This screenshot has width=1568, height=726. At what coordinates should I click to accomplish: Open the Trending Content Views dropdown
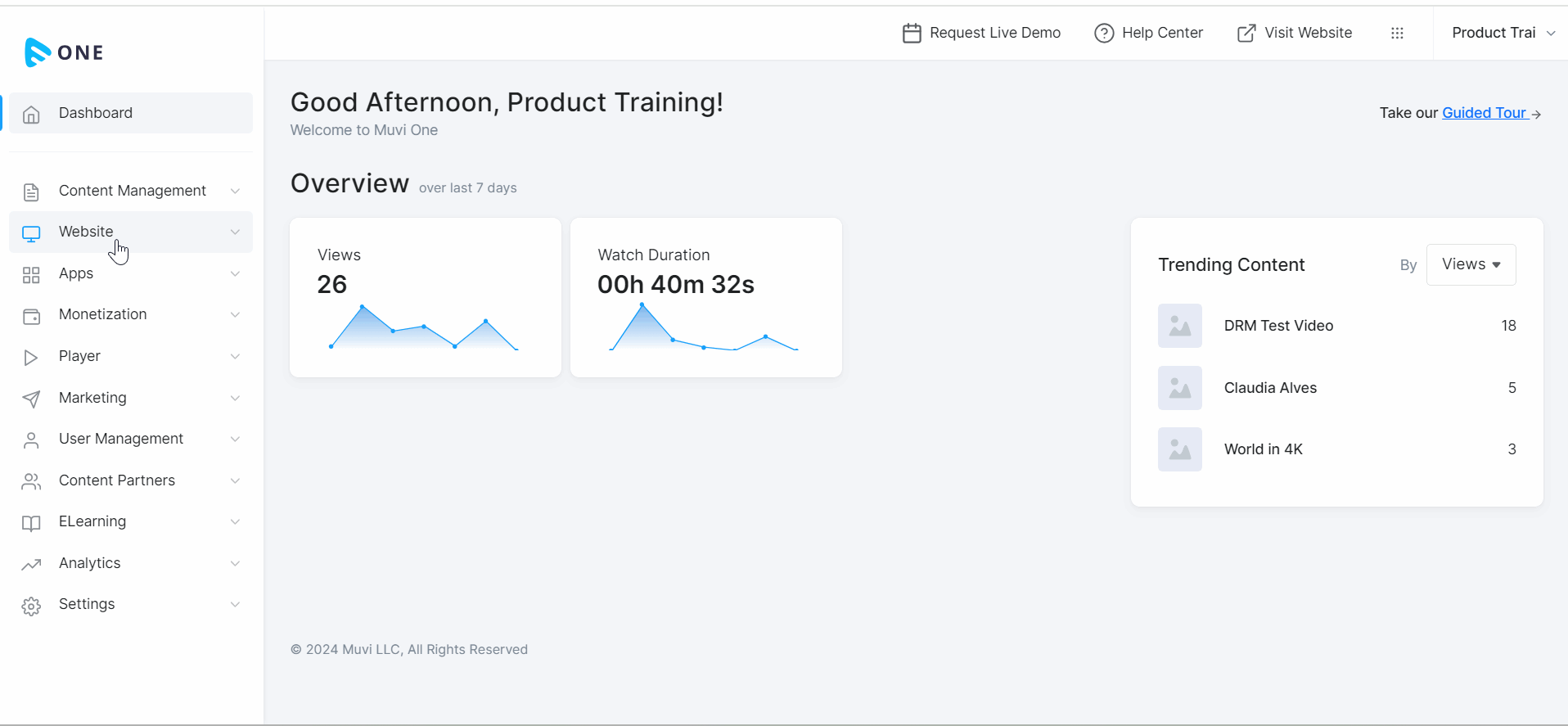point(1471,264)
